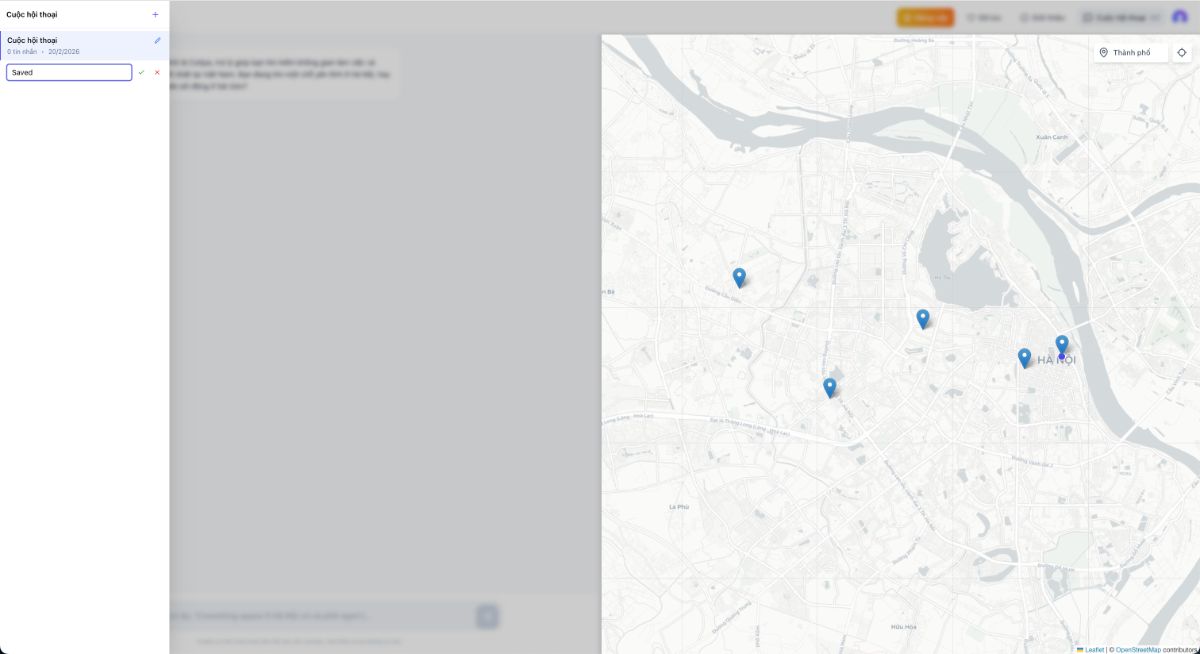The height and width of the screenshot is (654, 1200).
Task: Cancel the rename with the red X icon
Action: (157, 72)
